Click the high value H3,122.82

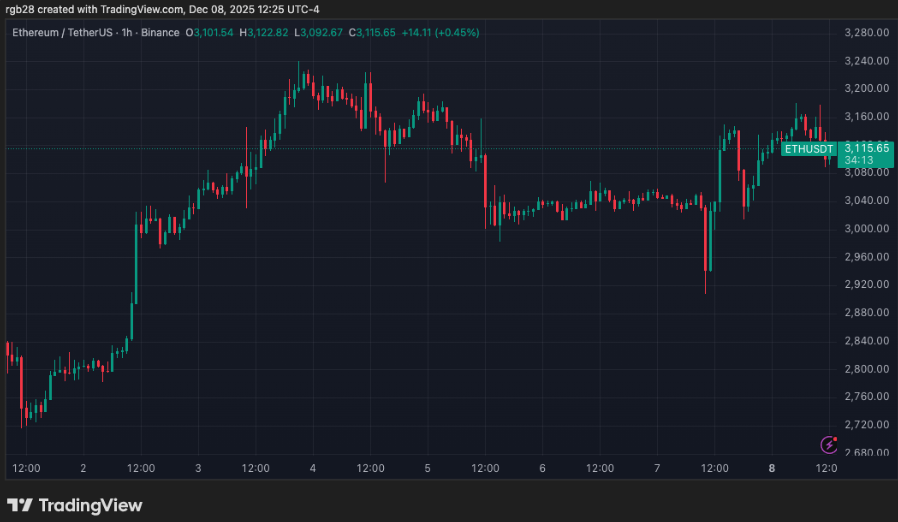263,33
